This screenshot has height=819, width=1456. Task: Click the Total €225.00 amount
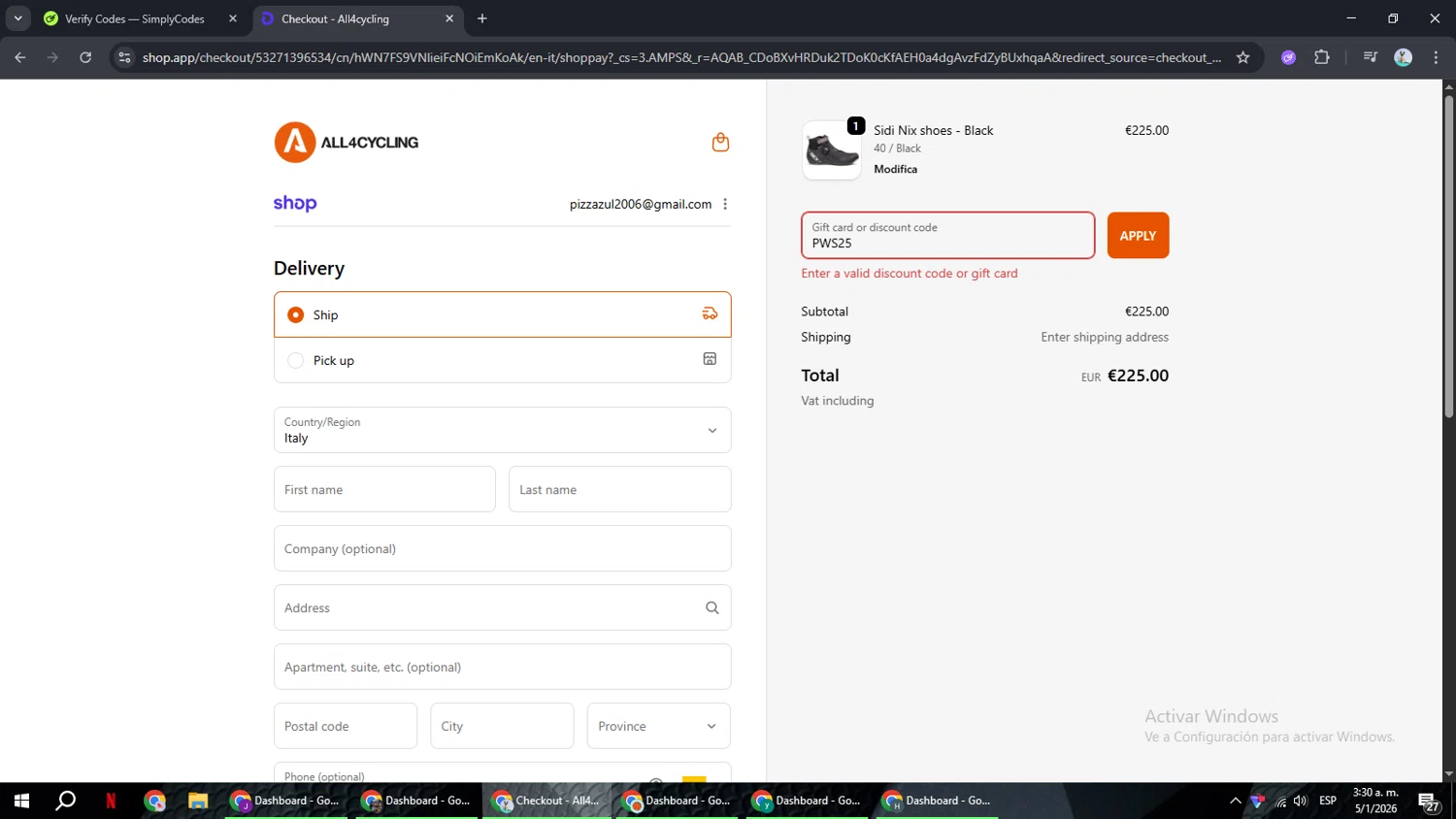pyautogui.click(x=1138, y=376)
